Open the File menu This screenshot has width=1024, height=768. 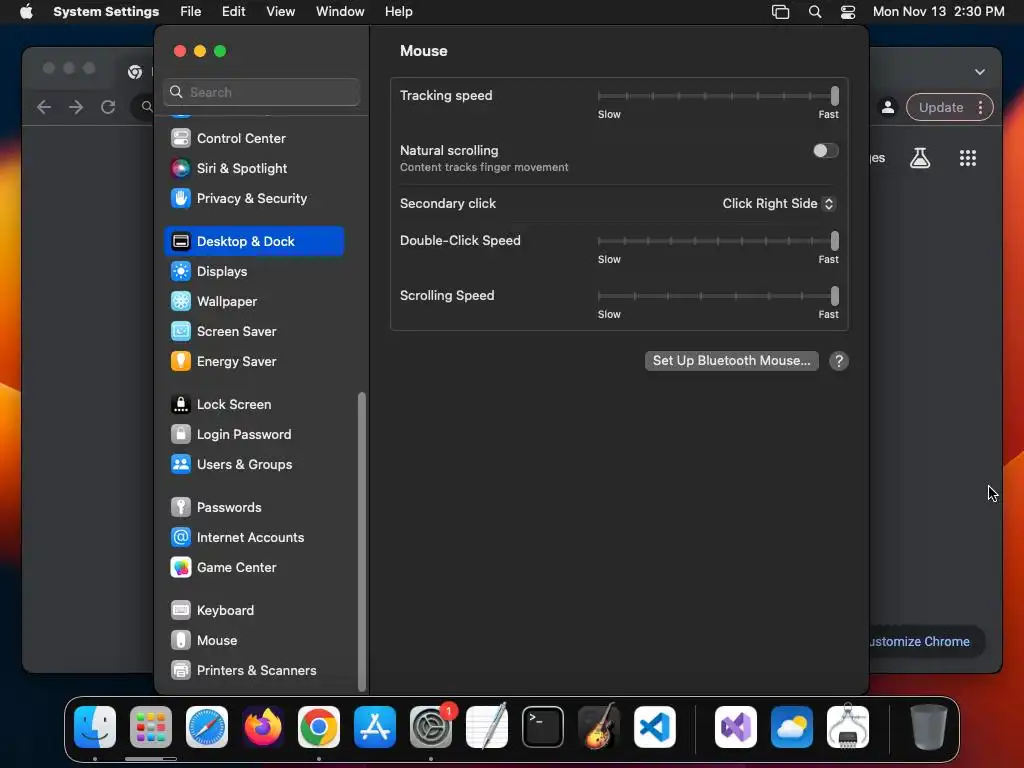pos(191,12)
